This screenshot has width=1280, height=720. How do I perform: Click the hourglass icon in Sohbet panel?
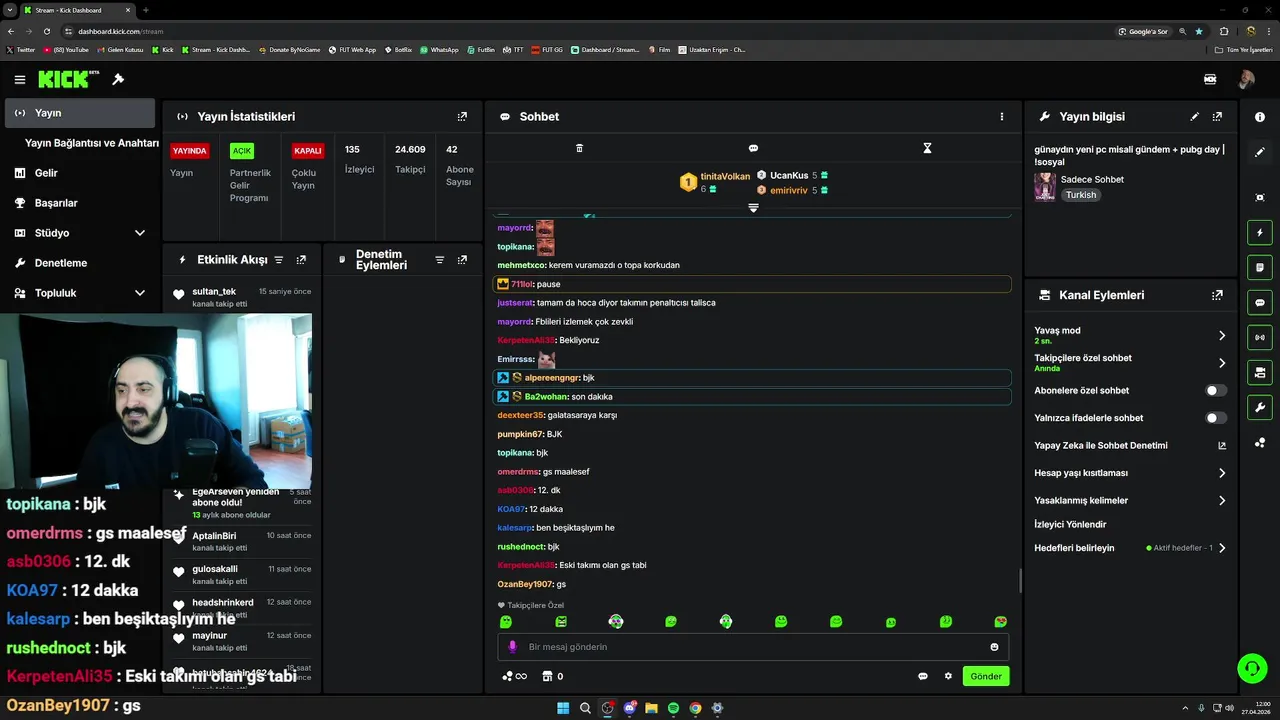tap(927, 148)
